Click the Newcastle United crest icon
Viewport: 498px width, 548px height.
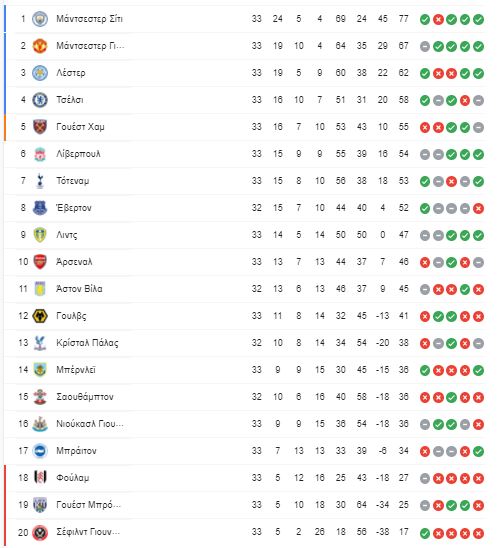coord(40,424)
